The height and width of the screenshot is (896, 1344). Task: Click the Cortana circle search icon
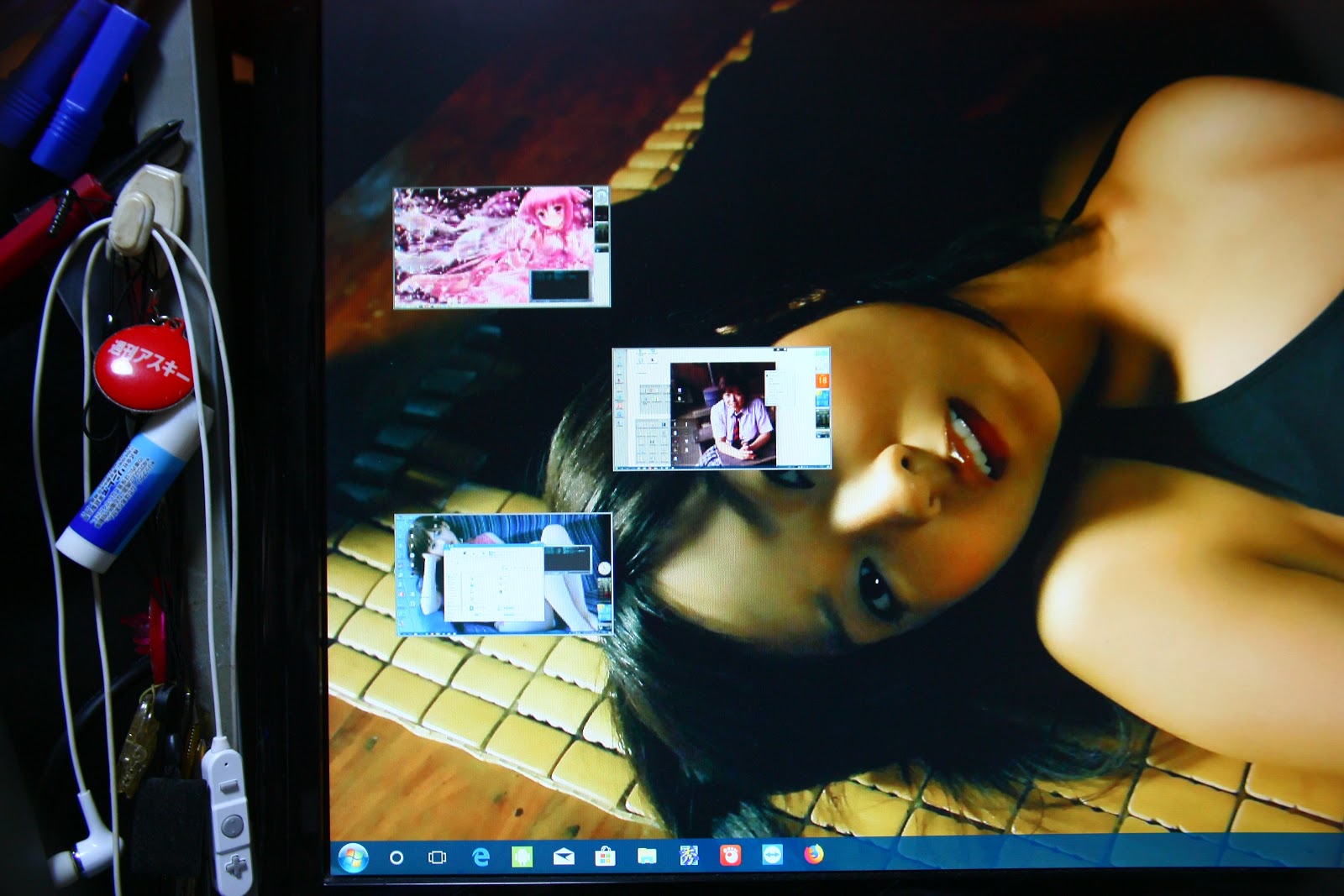(396, 857)
